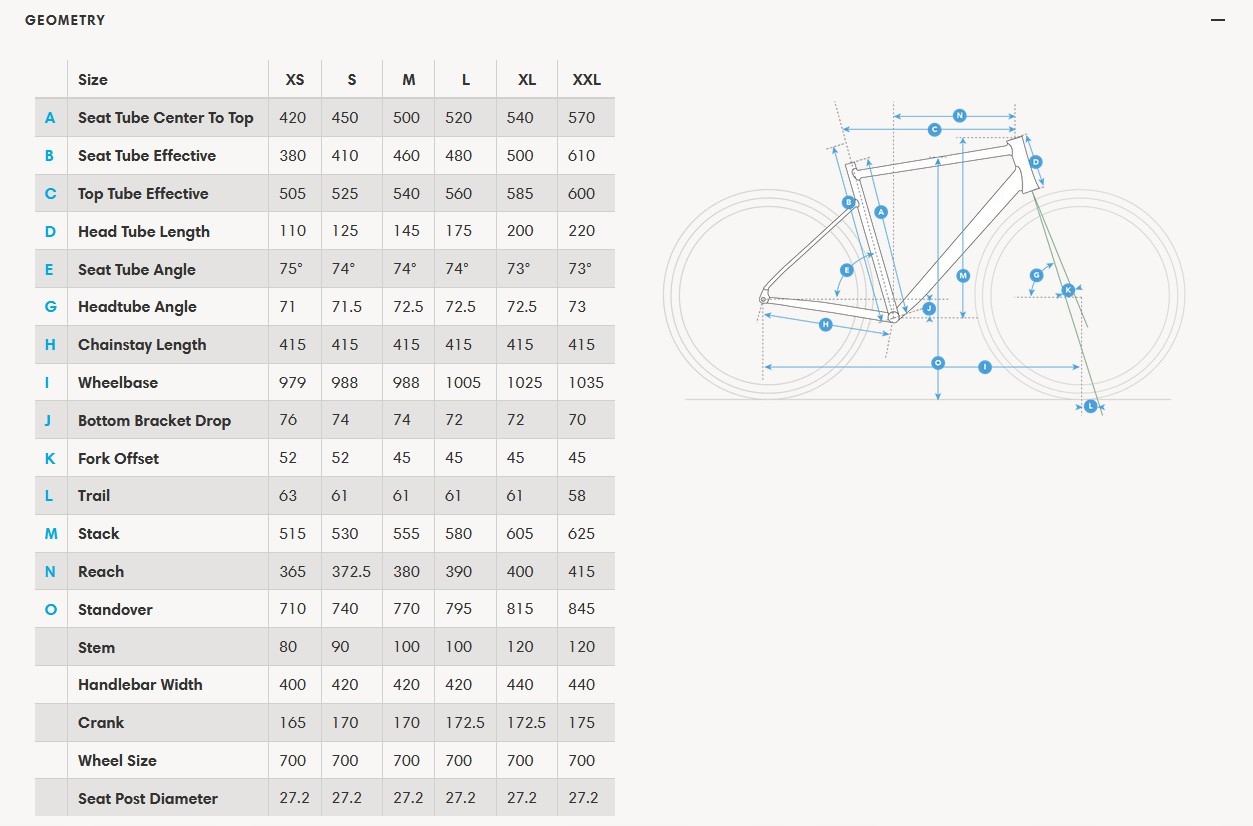Click the L trail marker near ground
Image resolution: width=1253 pixels, height=826 pixels.
coord(1090,406)
